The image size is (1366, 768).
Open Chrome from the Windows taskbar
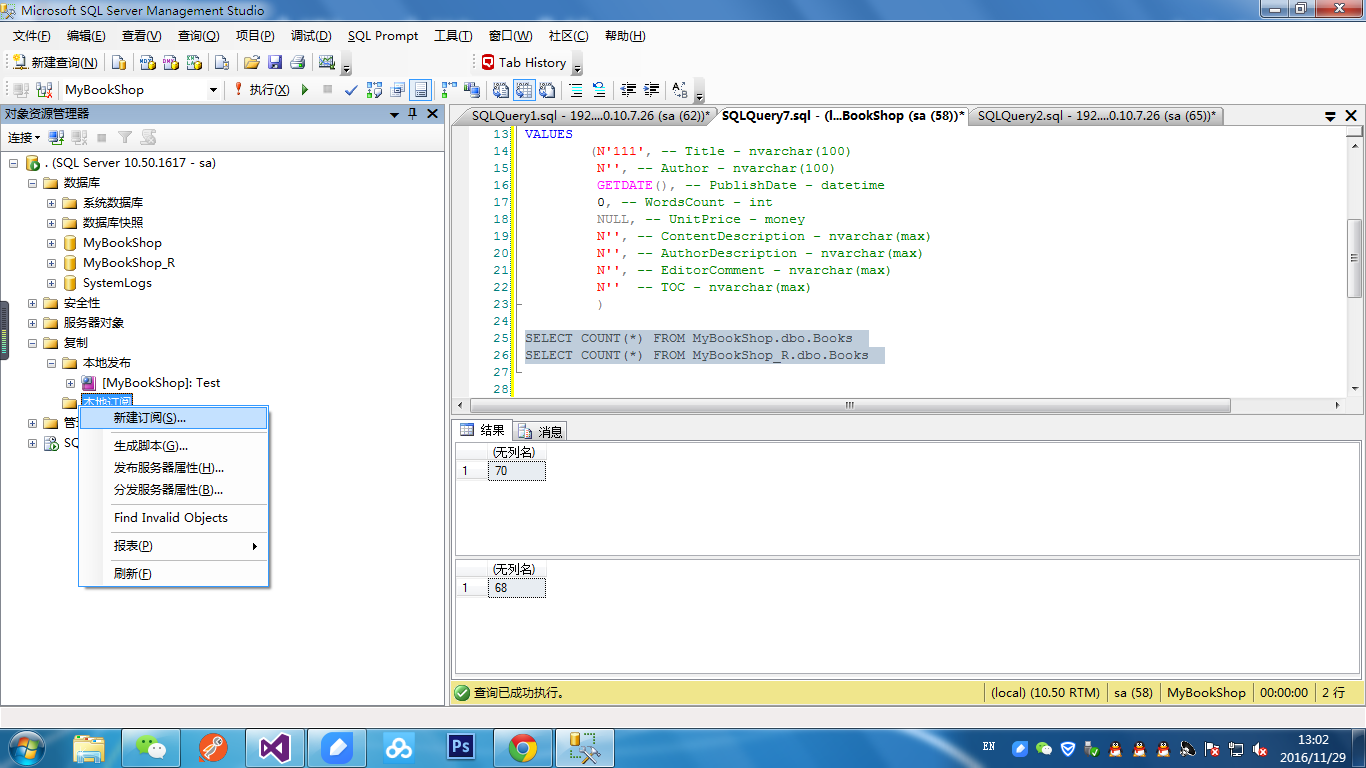pos(523,747)
